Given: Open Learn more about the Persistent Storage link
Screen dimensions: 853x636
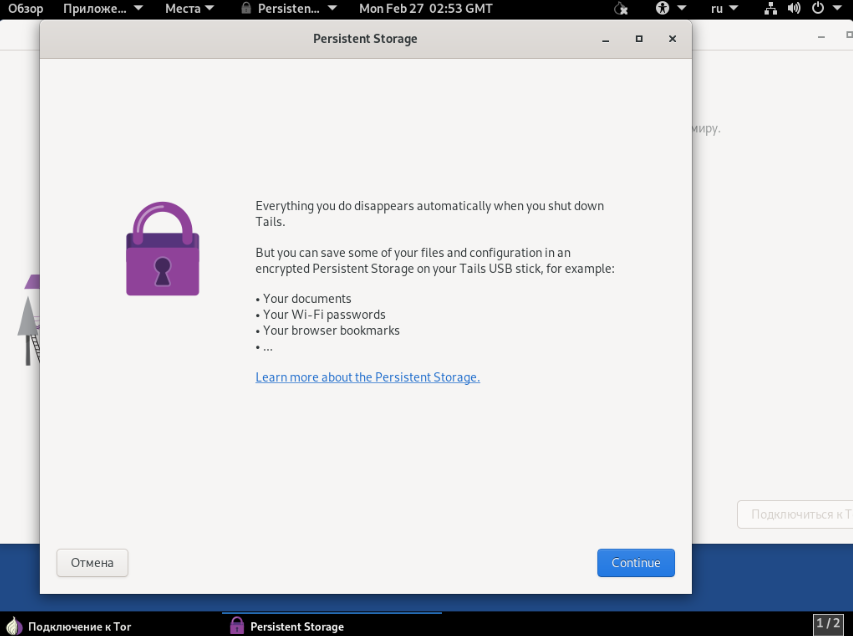Looking at the screenshot, I should tap(367, 377).
